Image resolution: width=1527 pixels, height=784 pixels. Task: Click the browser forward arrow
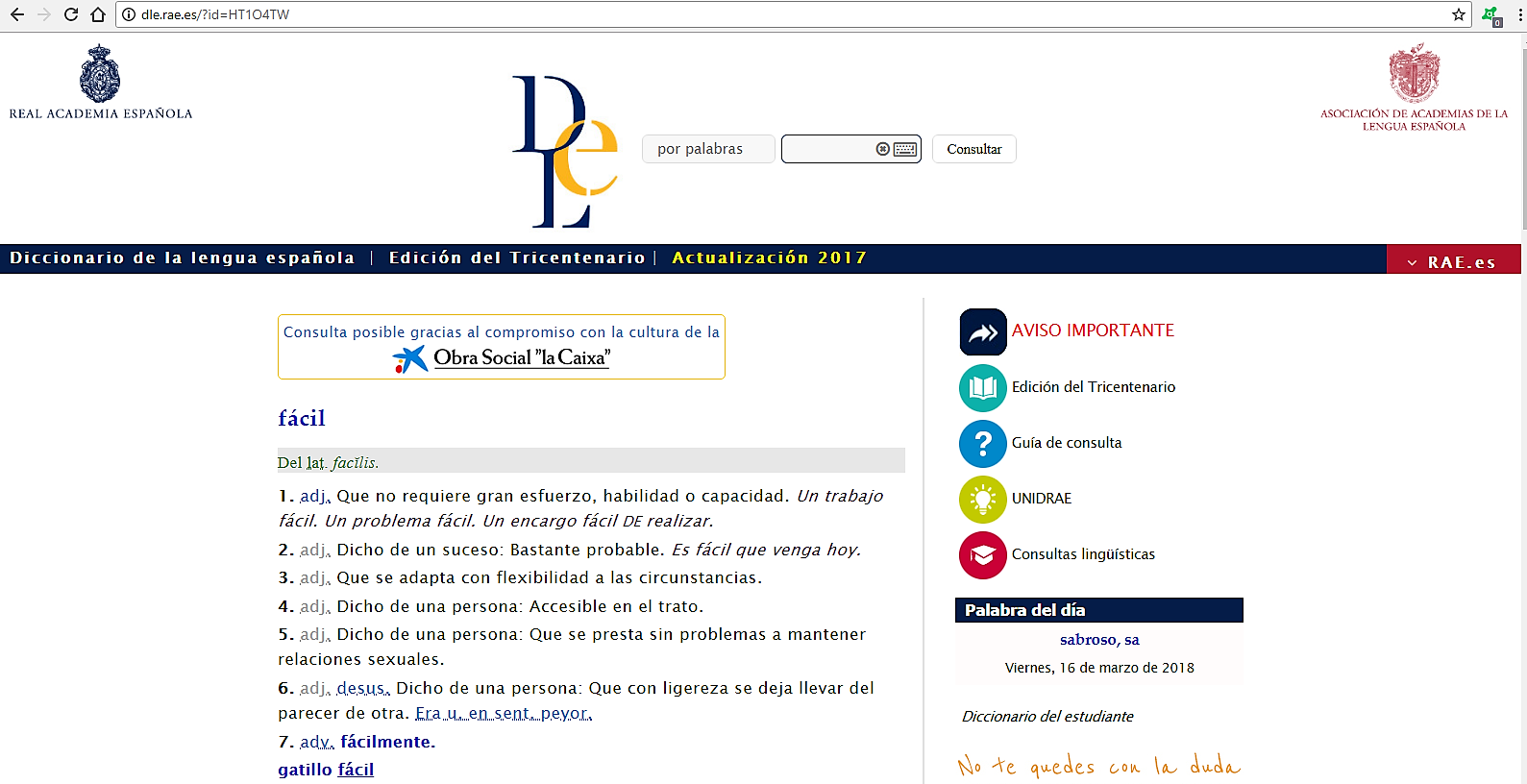[44, 14]
